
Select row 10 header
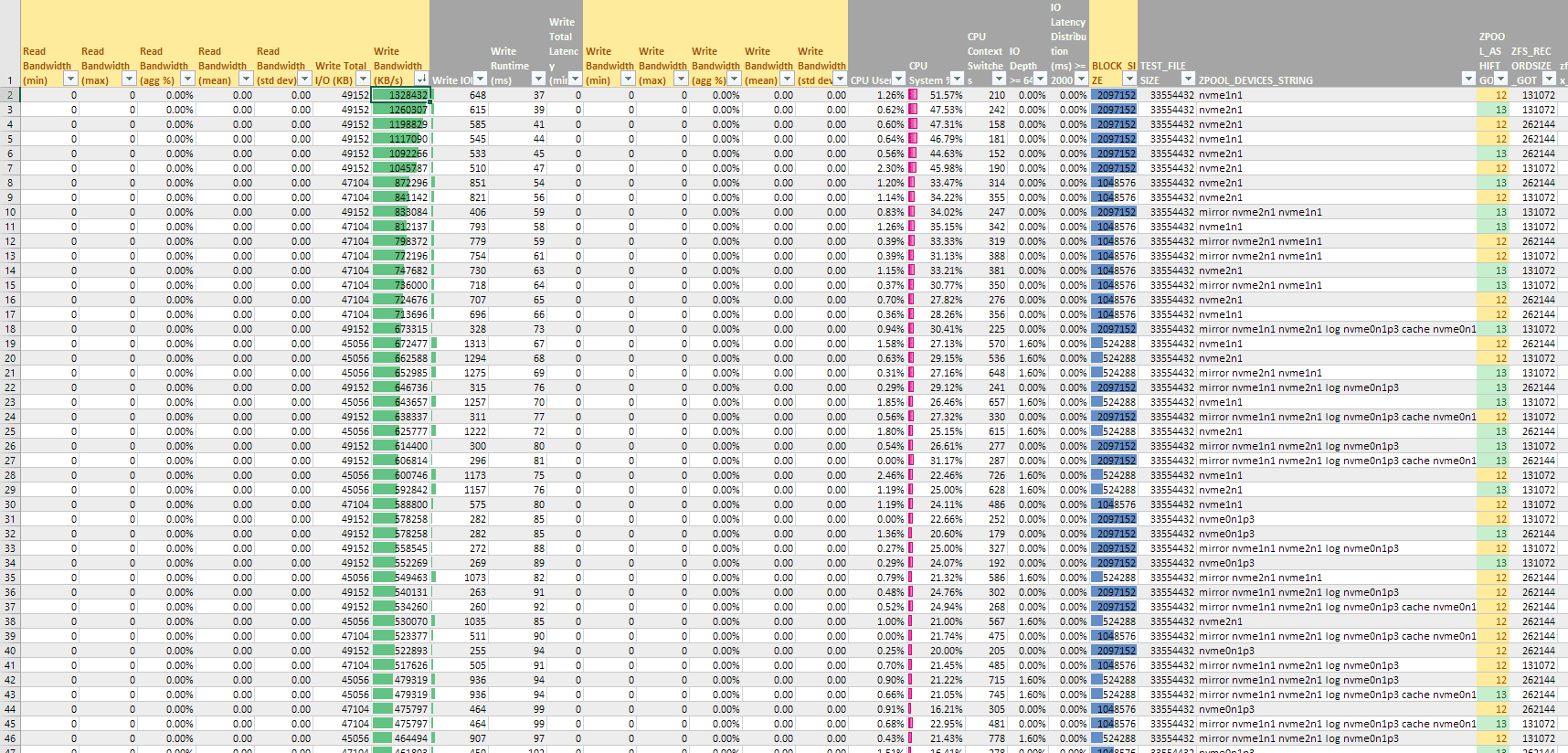tap(10, 212)
